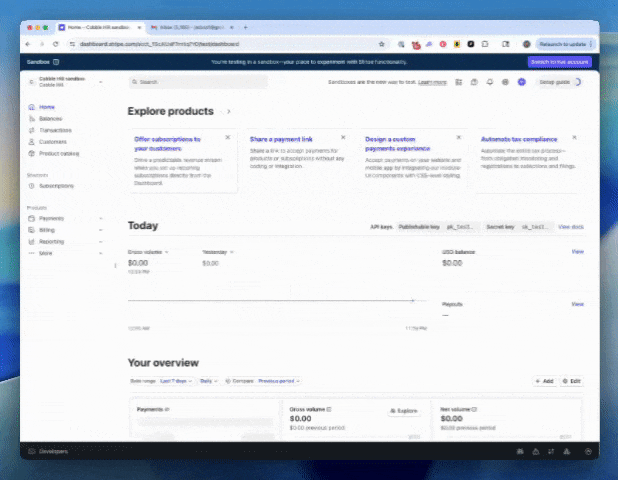Select Product catalog in the sidebar
Image resolution: width=618 pixels, height=480 pixels.
[59, 153]
